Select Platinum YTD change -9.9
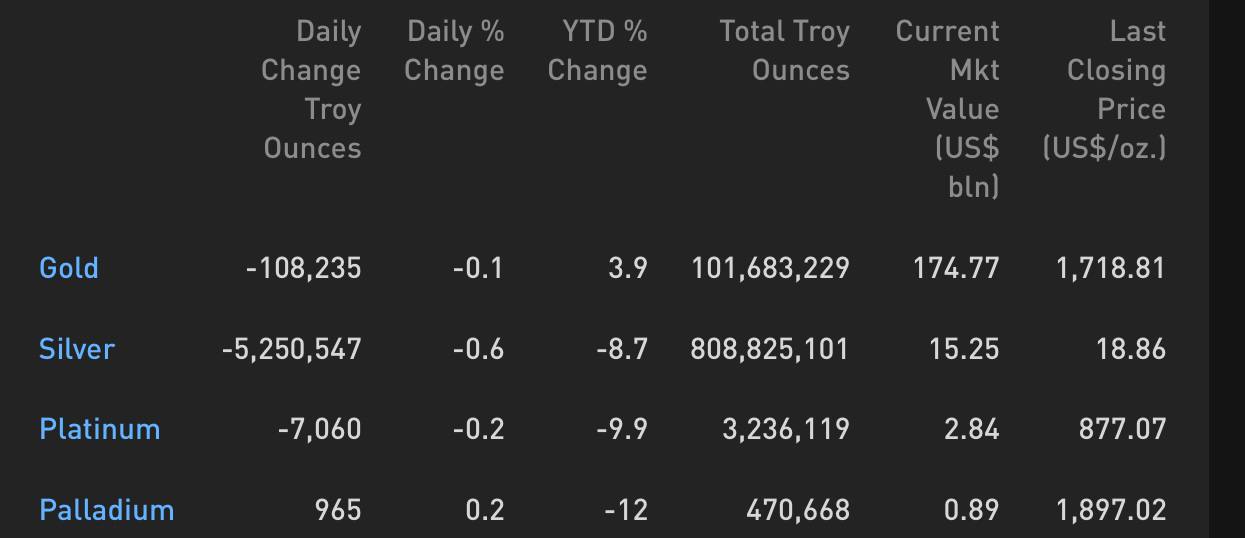 click(x=622, y=429)
